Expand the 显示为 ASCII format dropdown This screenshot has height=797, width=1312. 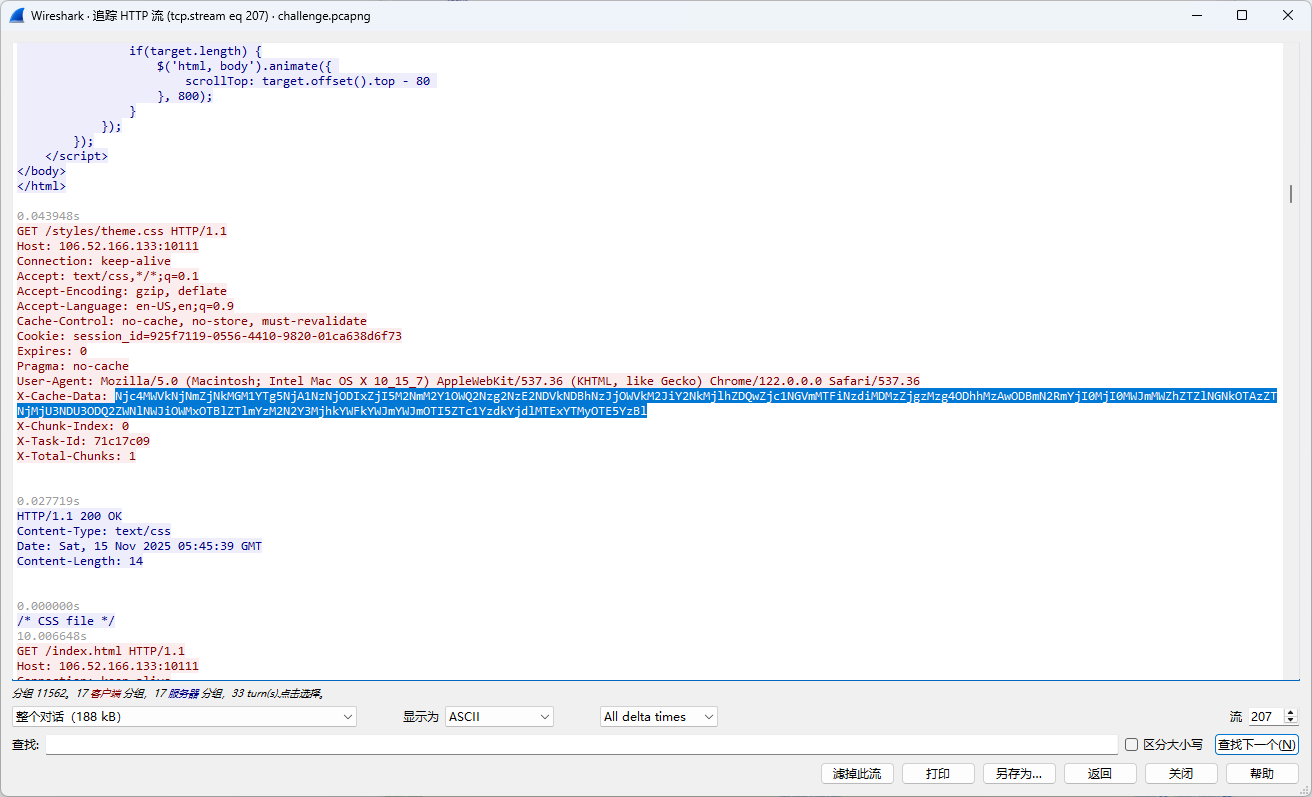tap(499, 717)
